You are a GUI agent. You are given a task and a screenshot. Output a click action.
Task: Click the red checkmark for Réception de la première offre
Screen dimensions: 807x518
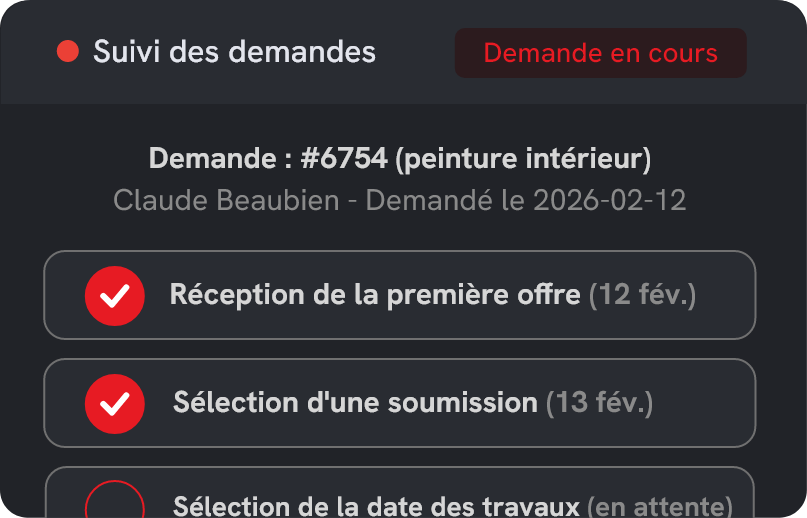(115, 295)
